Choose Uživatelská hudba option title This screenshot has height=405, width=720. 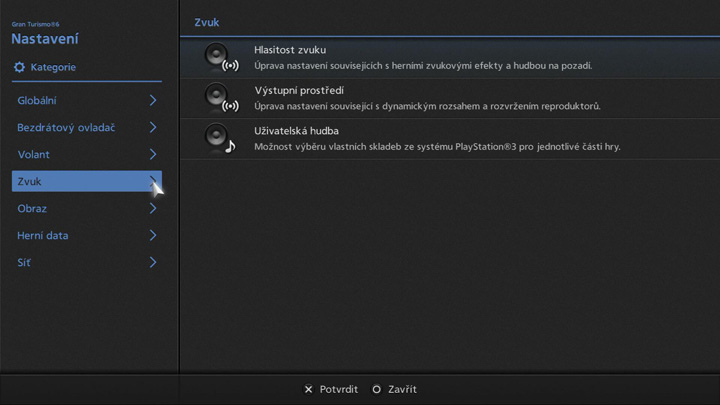pos(297,131)
